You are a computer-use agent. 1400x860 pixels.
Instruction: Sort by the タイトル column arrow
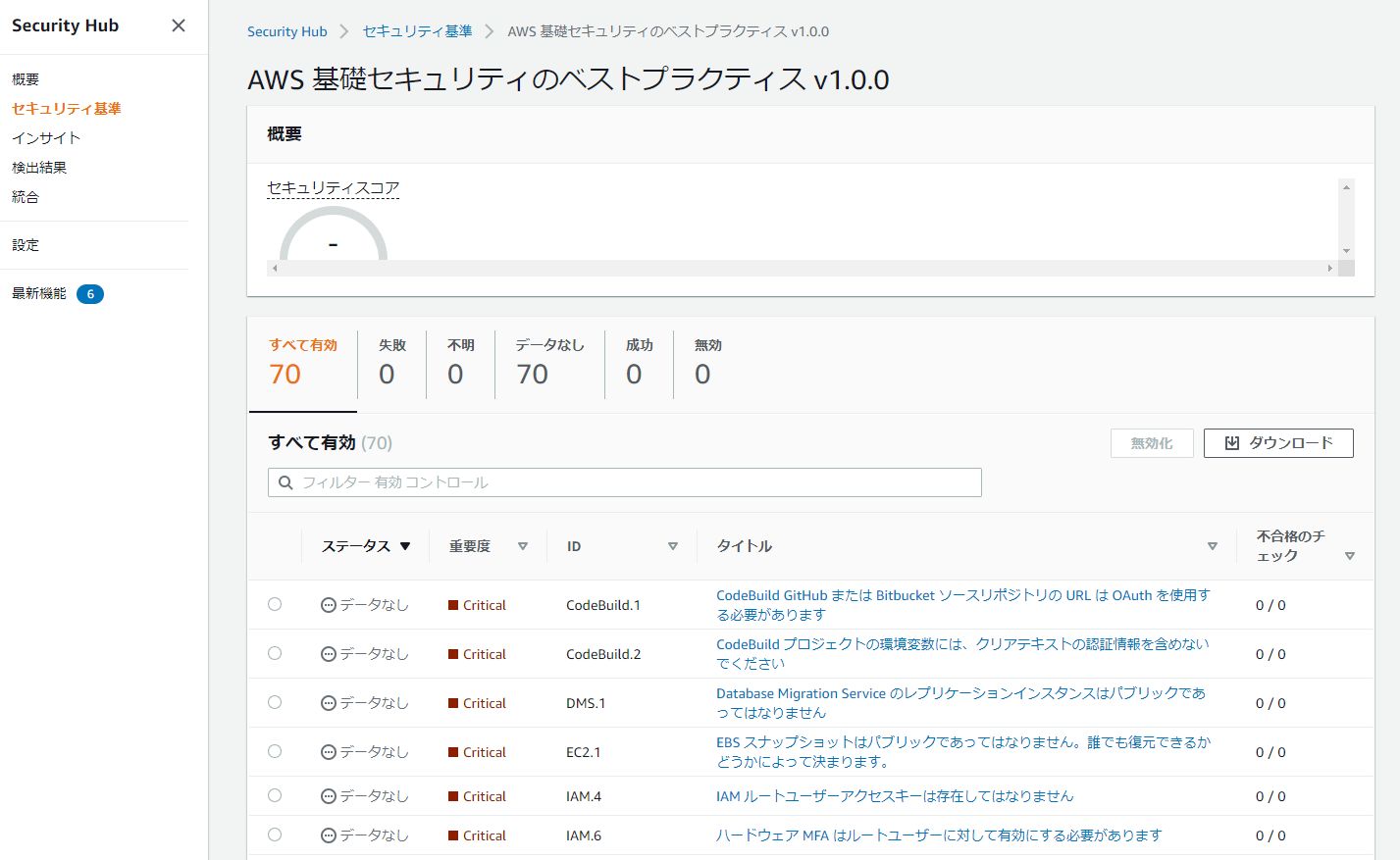[1213, 546]
